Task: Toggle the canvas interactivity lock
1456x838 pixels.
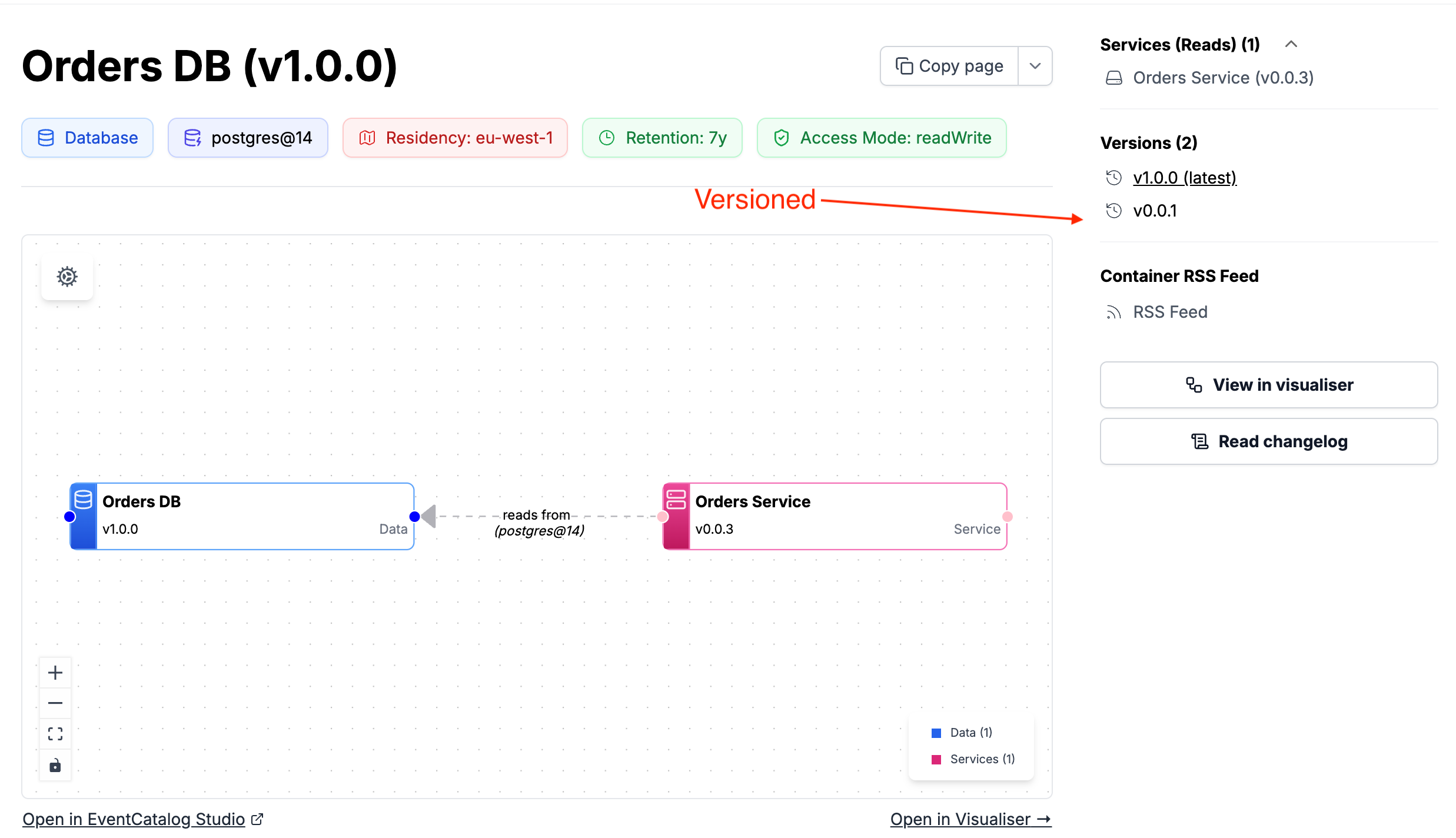Action: click(x=55, y=765)
